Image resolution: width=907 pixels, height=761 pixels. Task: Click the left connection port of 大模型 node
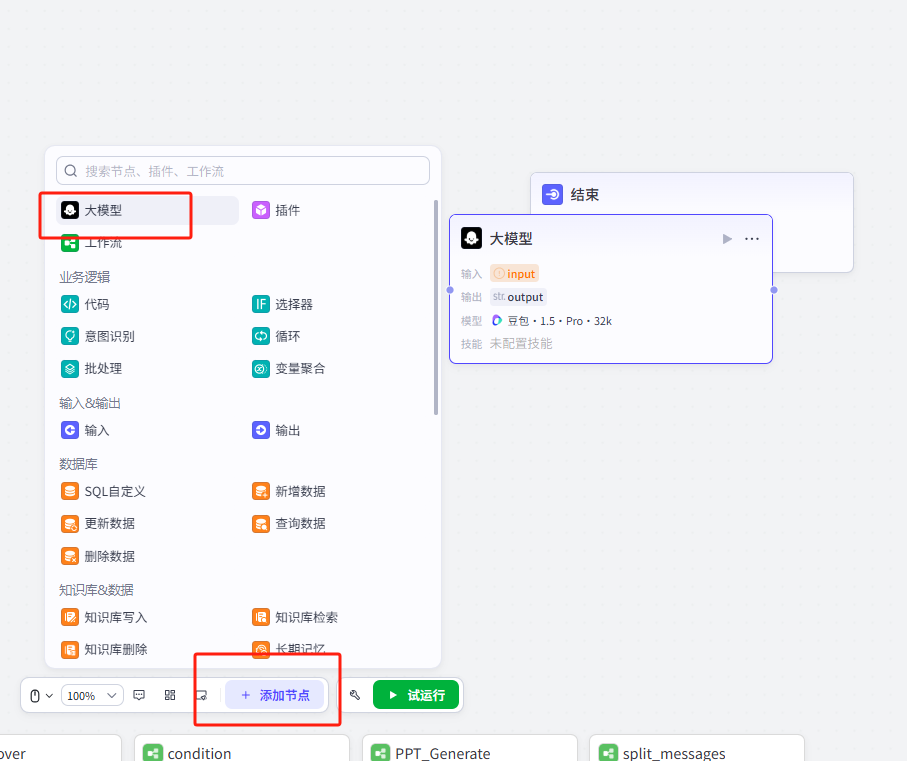click(450, 290)
